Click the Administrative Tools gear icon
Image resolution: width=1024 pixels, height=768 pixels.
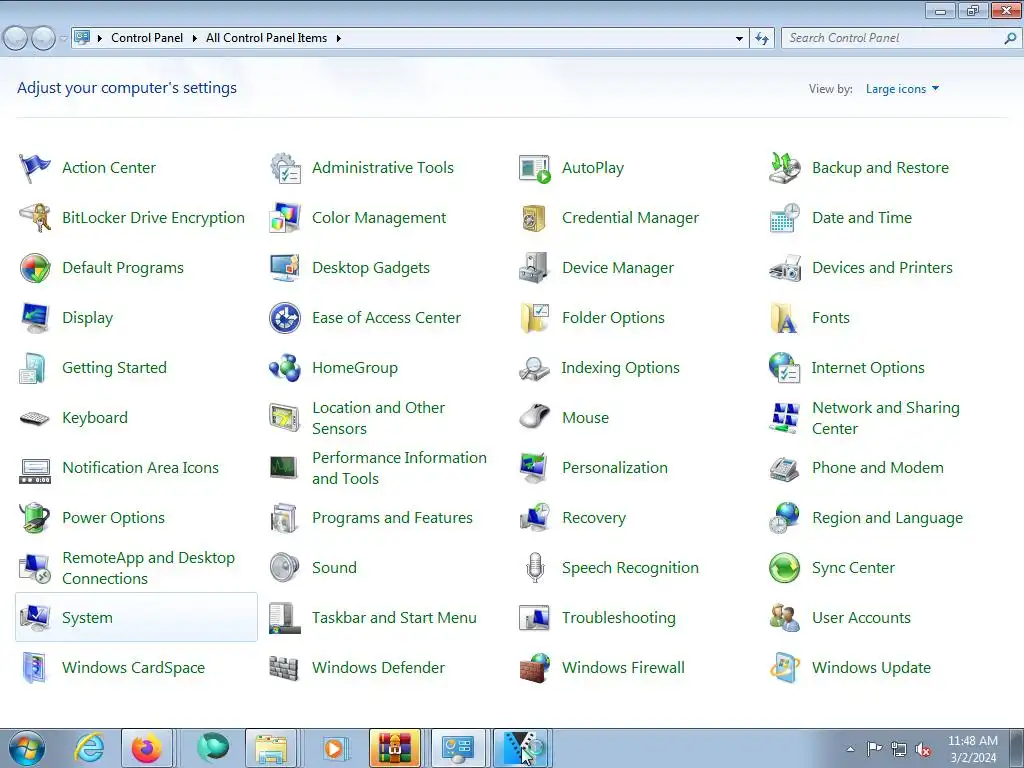click(285, 168)
